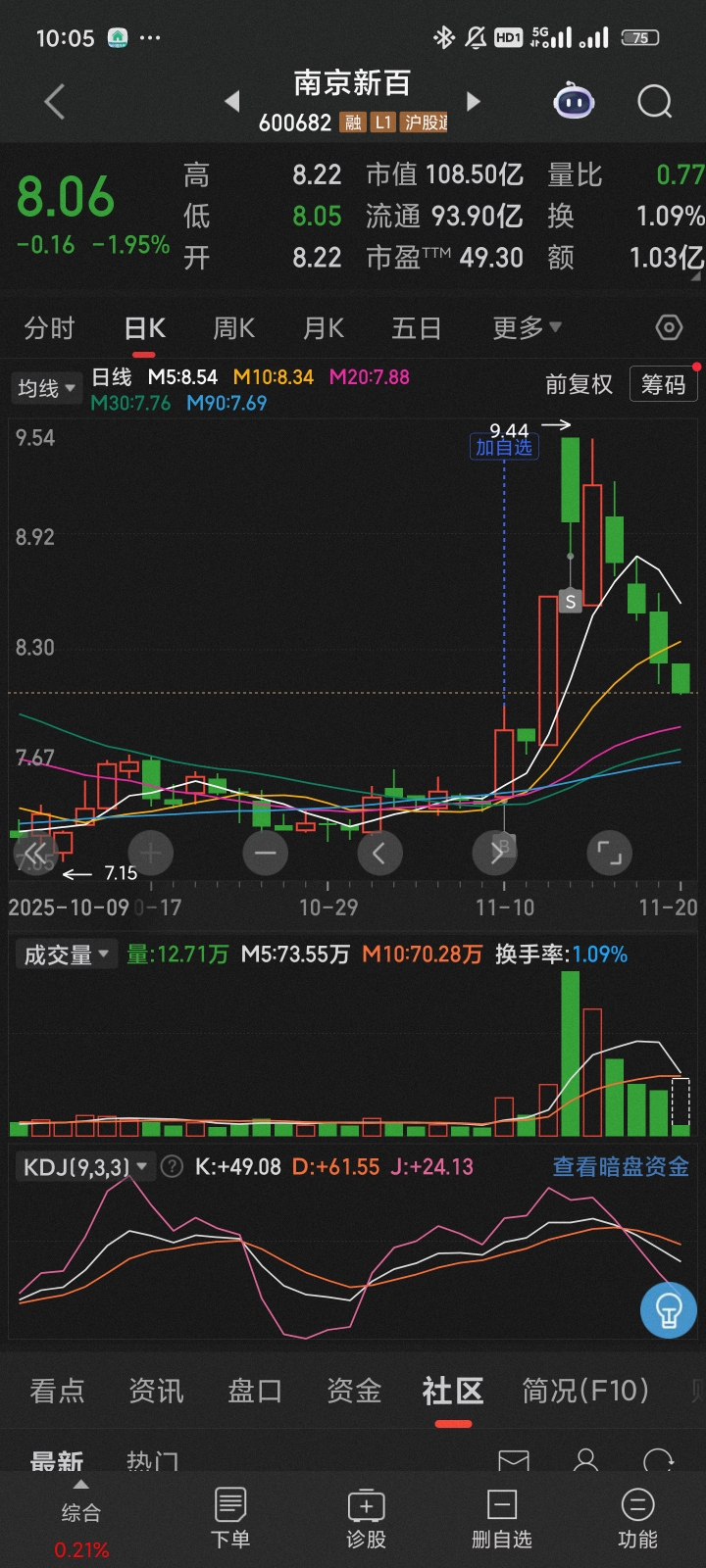Image resolution: width=706 pixels, height=1568 pixels.
Task: Open 诊股 stock diagnosis
Action: point(367,1518)
